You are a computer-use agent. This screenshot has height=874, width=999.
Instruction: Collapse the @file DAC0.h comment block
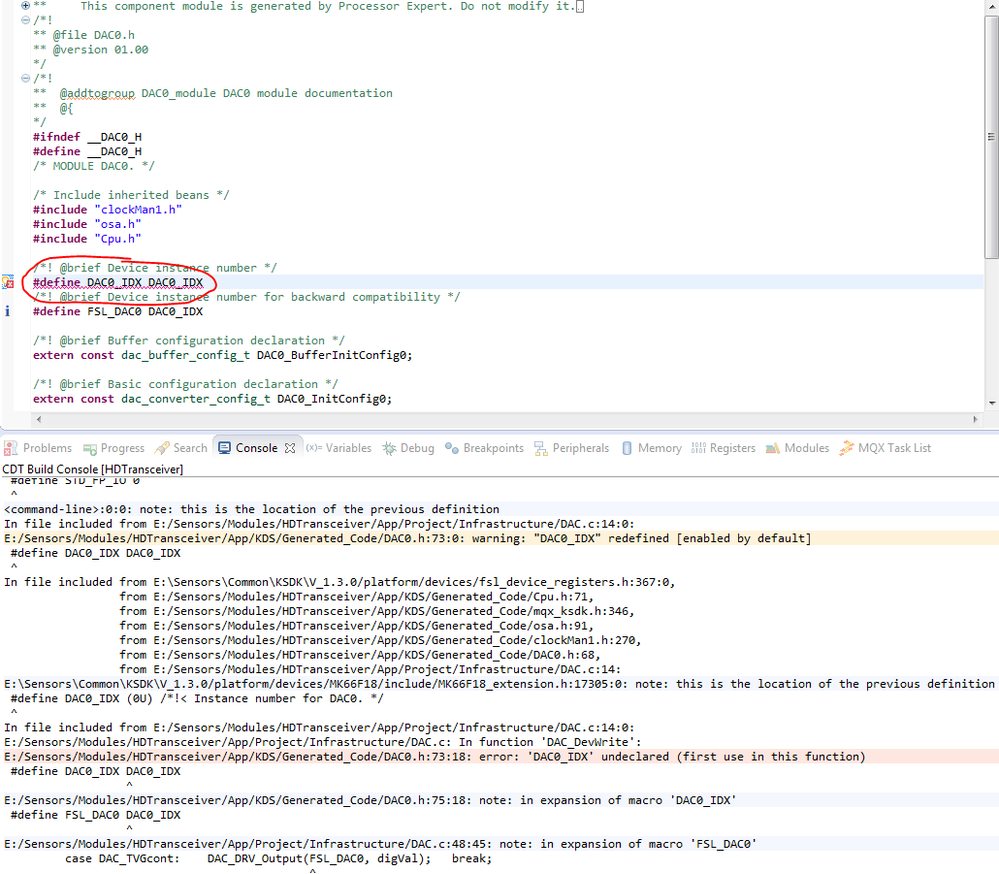tap(25, 20)
